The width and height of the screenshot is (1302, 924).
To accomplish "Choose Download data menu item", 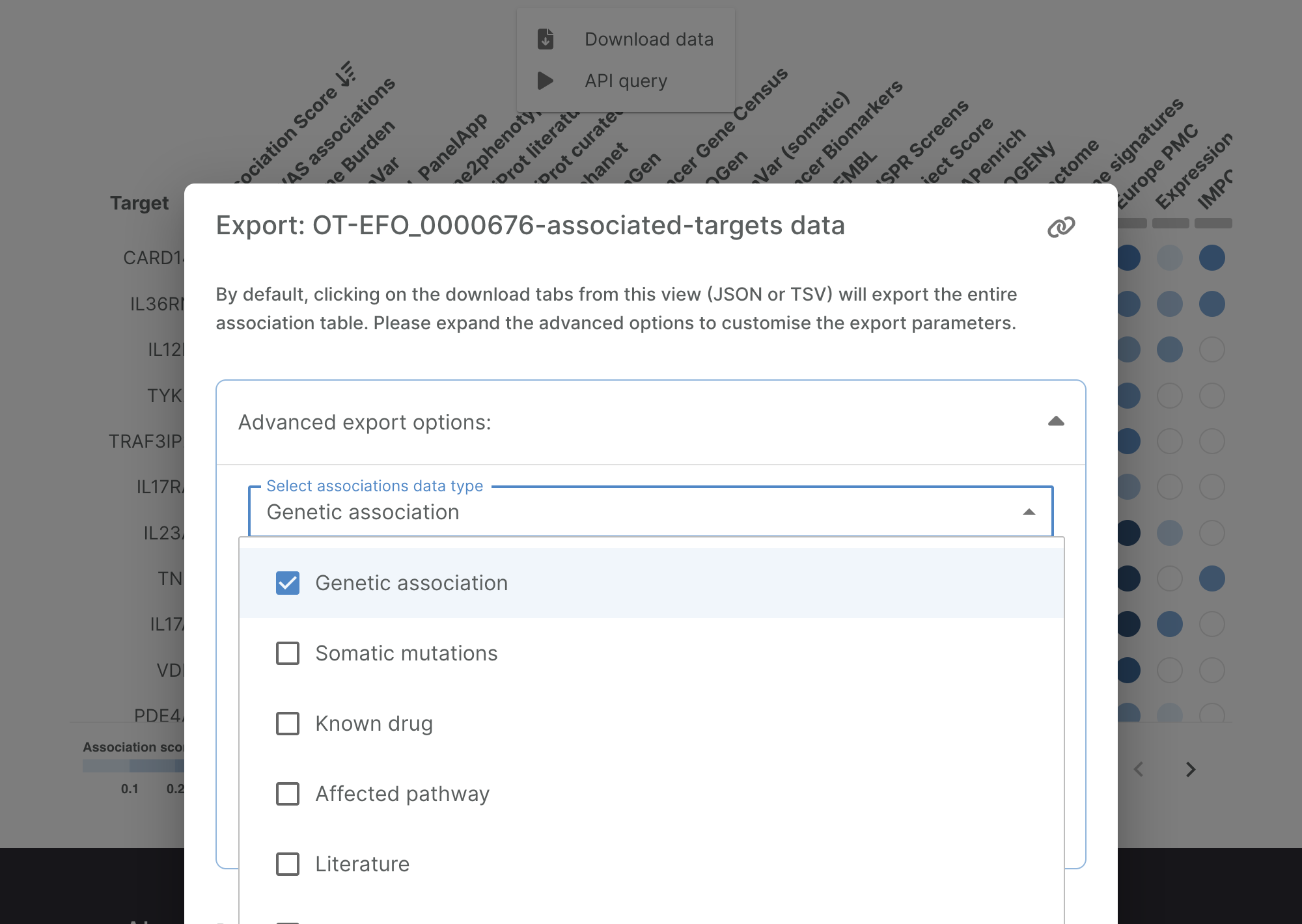I will pyautogui.click(x=648, y=39).
